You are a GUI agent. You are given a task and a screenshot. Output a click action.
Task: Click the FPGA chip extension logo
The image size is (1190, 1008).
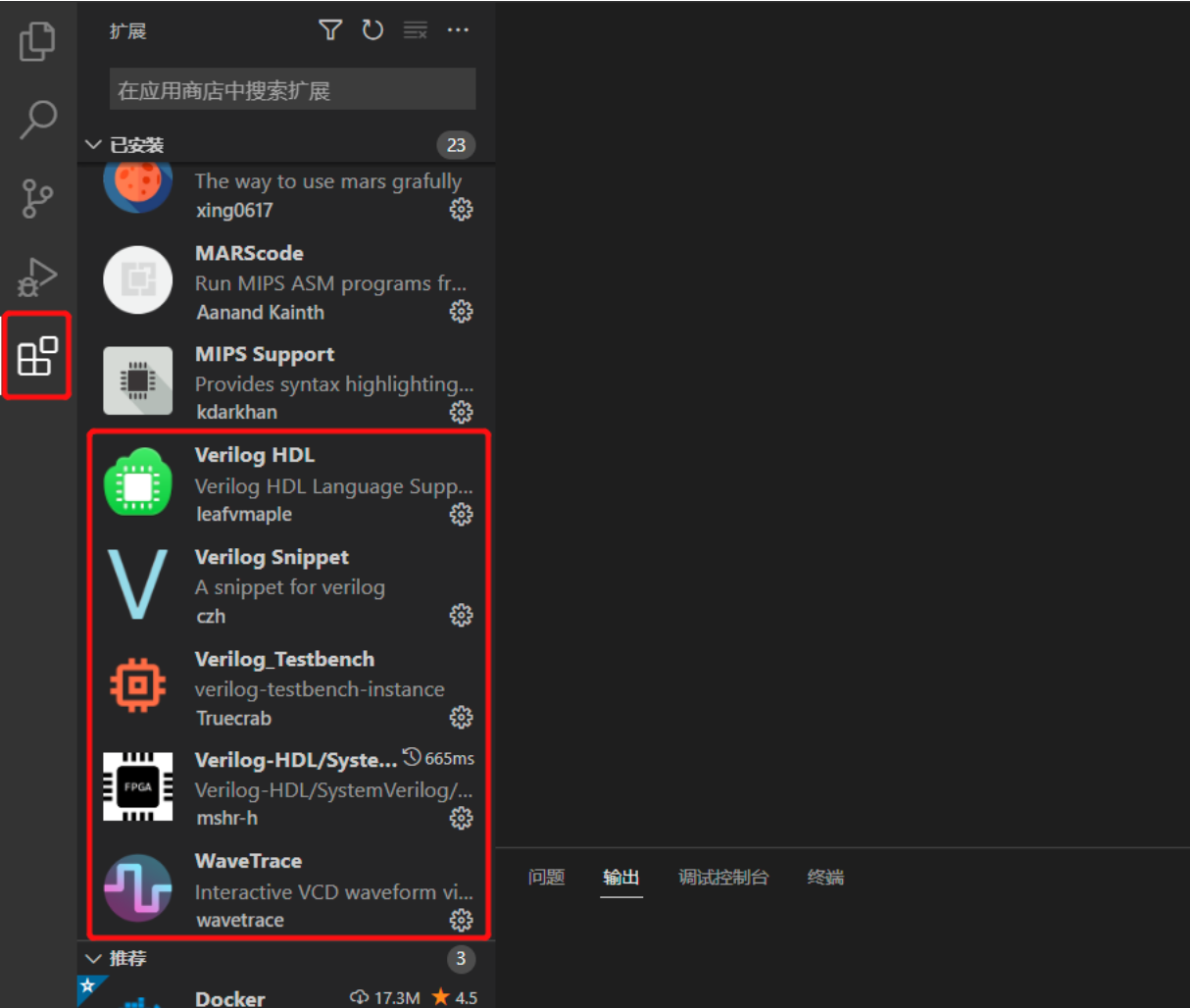[x=138, y=786]
